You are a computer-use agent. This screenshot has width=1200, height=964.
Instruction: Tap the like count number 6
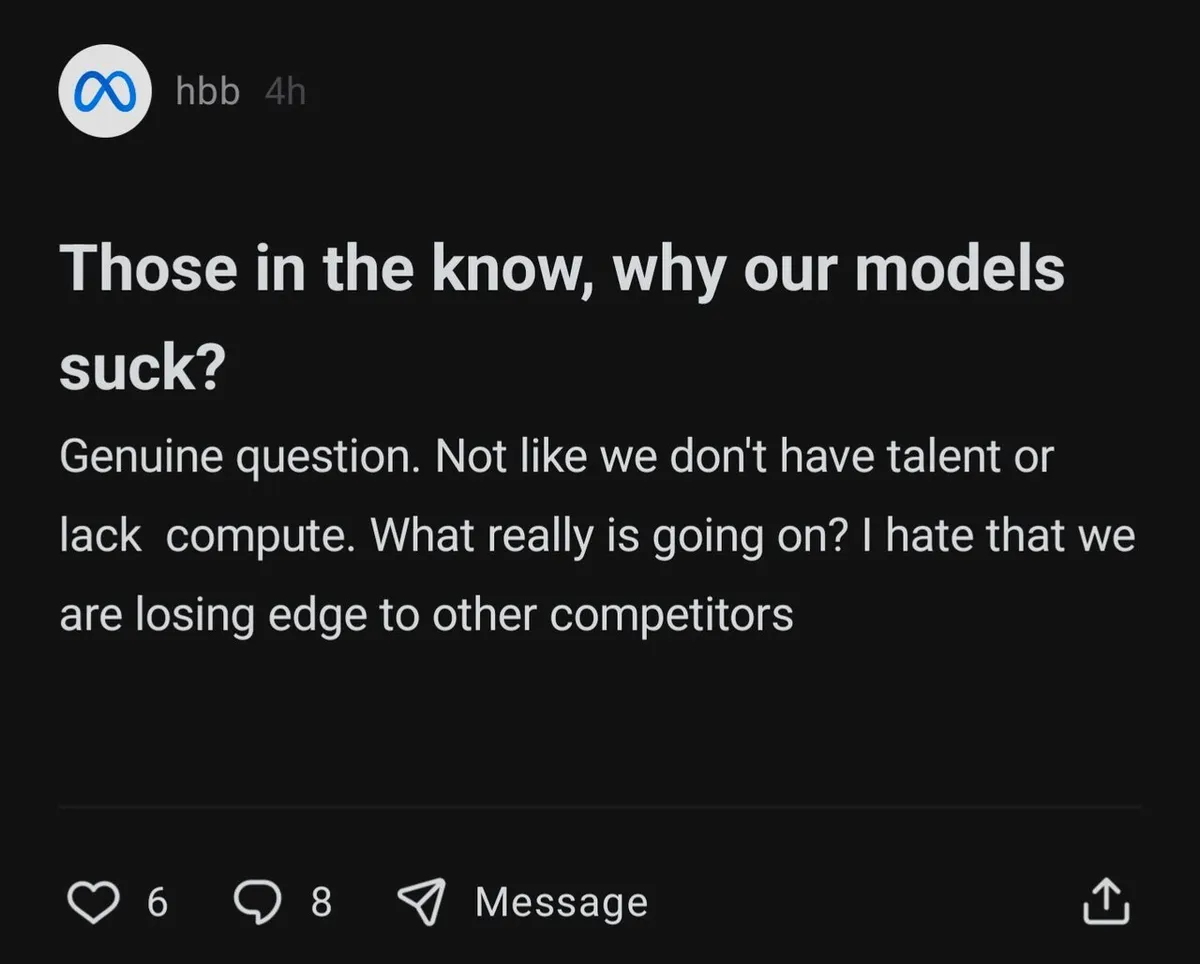157,902
